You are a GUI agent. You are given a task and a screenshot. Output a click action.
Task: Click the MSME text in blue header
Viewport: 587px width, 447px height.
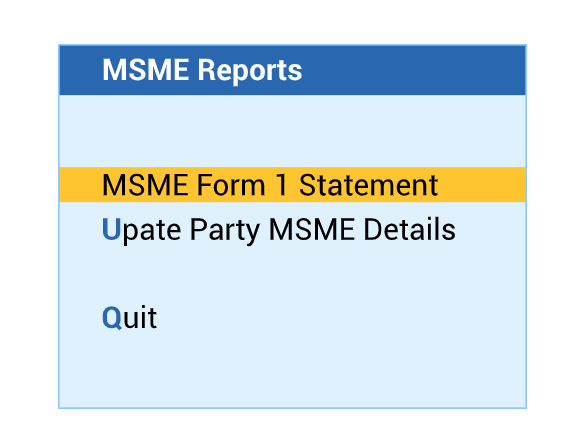[146, 70]
